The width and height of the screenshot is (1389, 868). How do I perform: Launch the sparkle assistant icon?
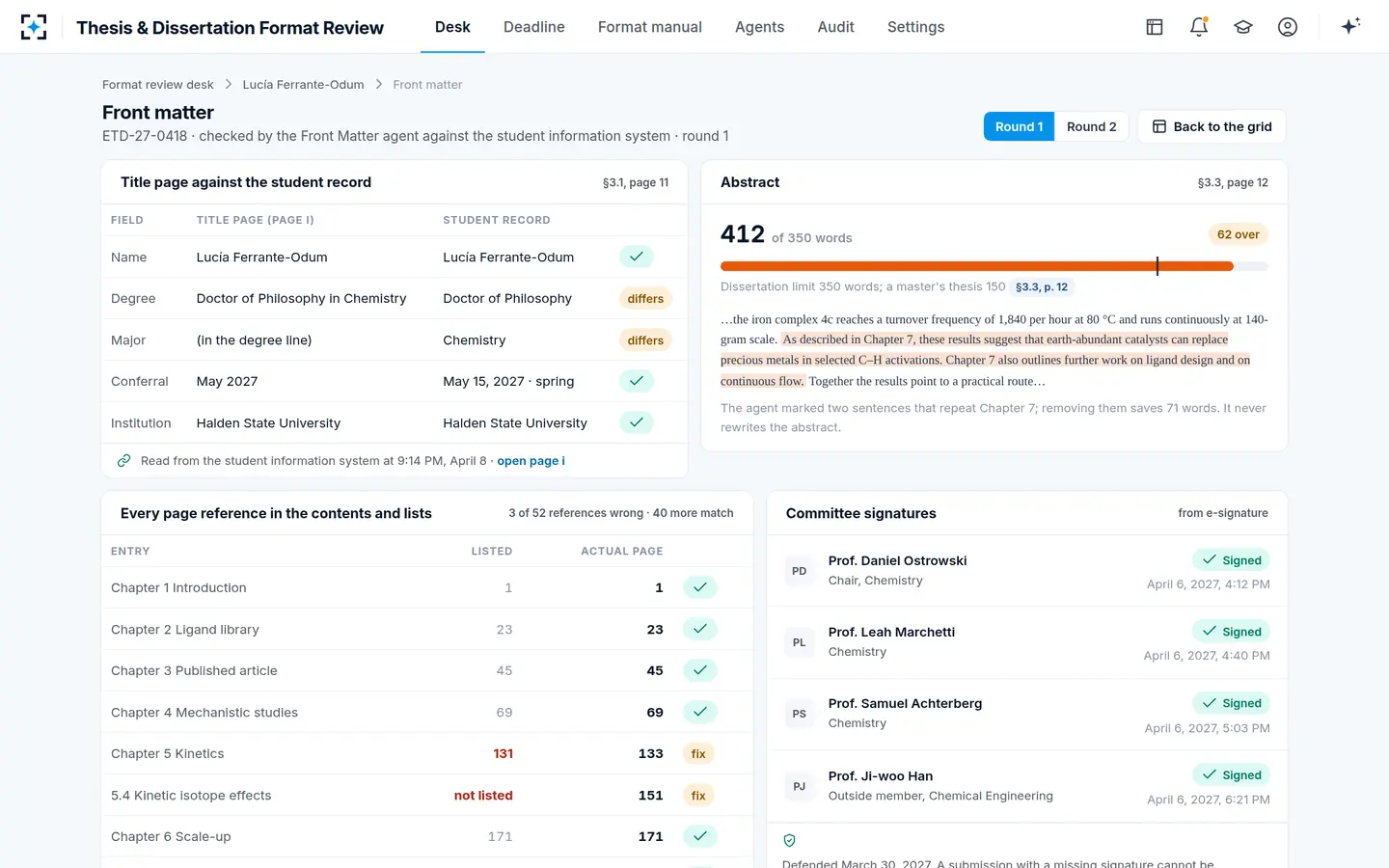coord(1350,26)
